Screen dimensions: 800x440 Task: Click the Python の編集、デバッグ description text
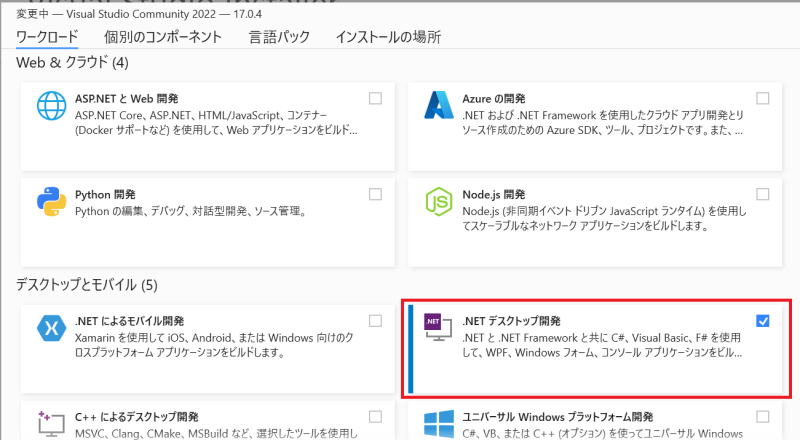[191, 211]
